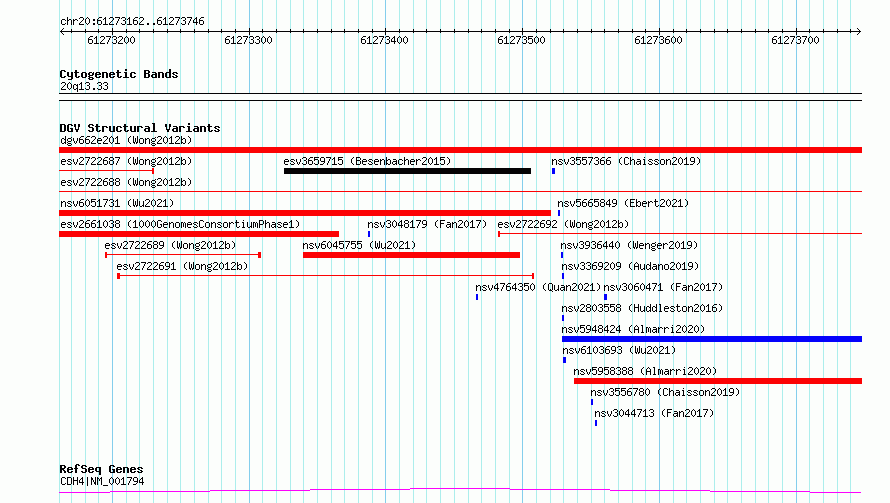Click the esv2722688 (Wong2012b) label
This screenshot has width=890, height=503.
(x=126, y=182)
